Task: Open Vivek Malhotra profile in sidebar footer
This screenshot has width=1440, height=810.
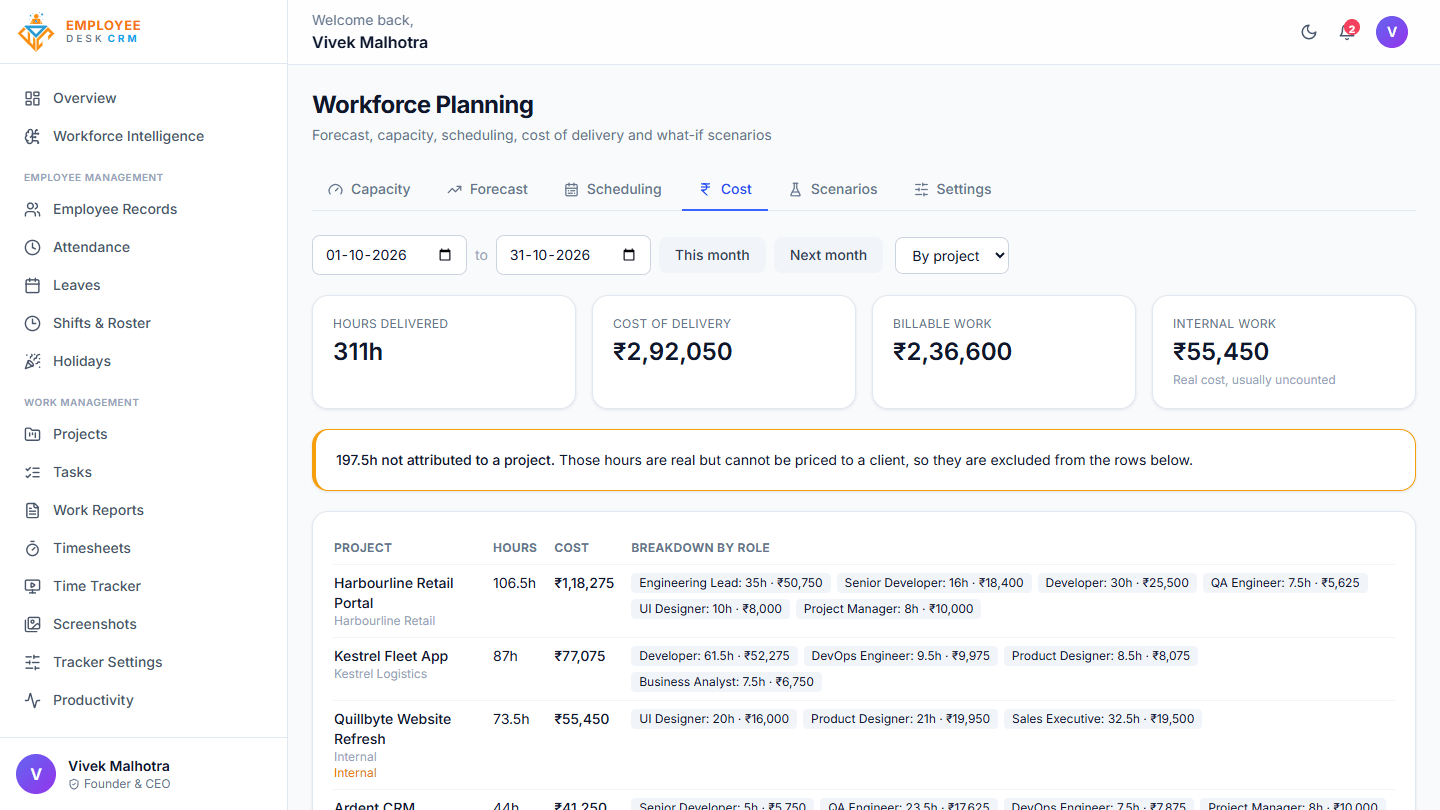Action: pos(143,774)
